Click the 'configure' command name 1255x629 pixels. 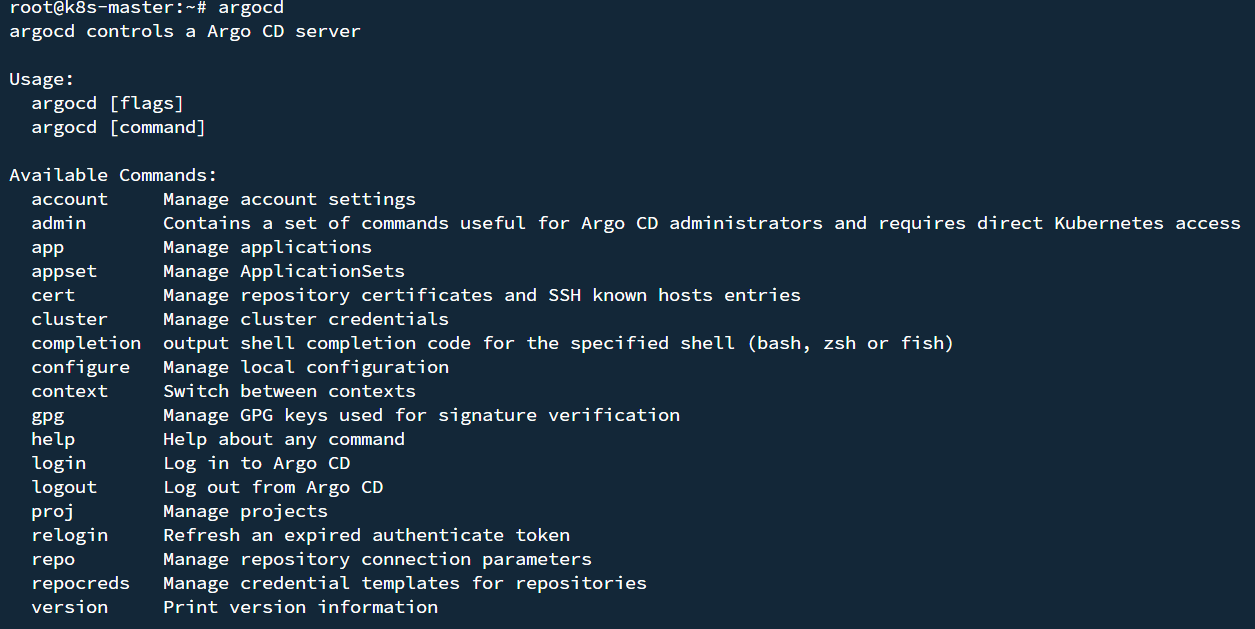[x=80, y=367]
